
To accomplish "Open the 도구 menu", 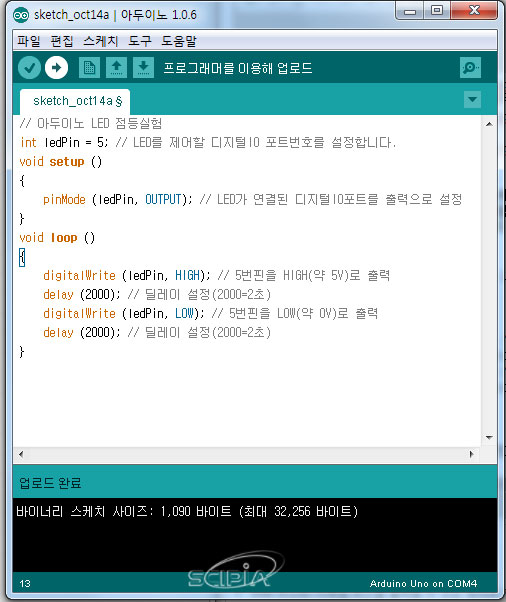I will (140, 41).
